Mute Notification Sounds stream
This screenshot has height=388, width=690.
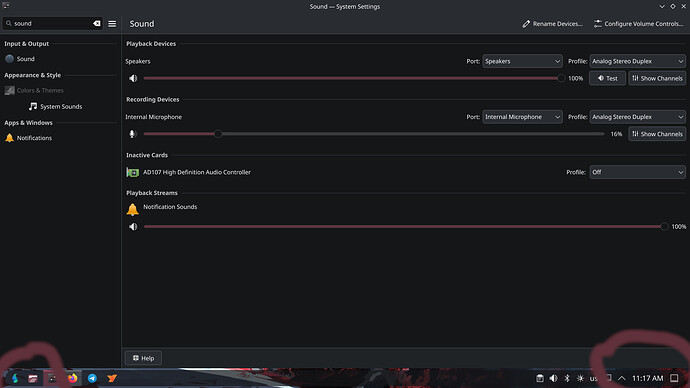(x=133, y=227)
